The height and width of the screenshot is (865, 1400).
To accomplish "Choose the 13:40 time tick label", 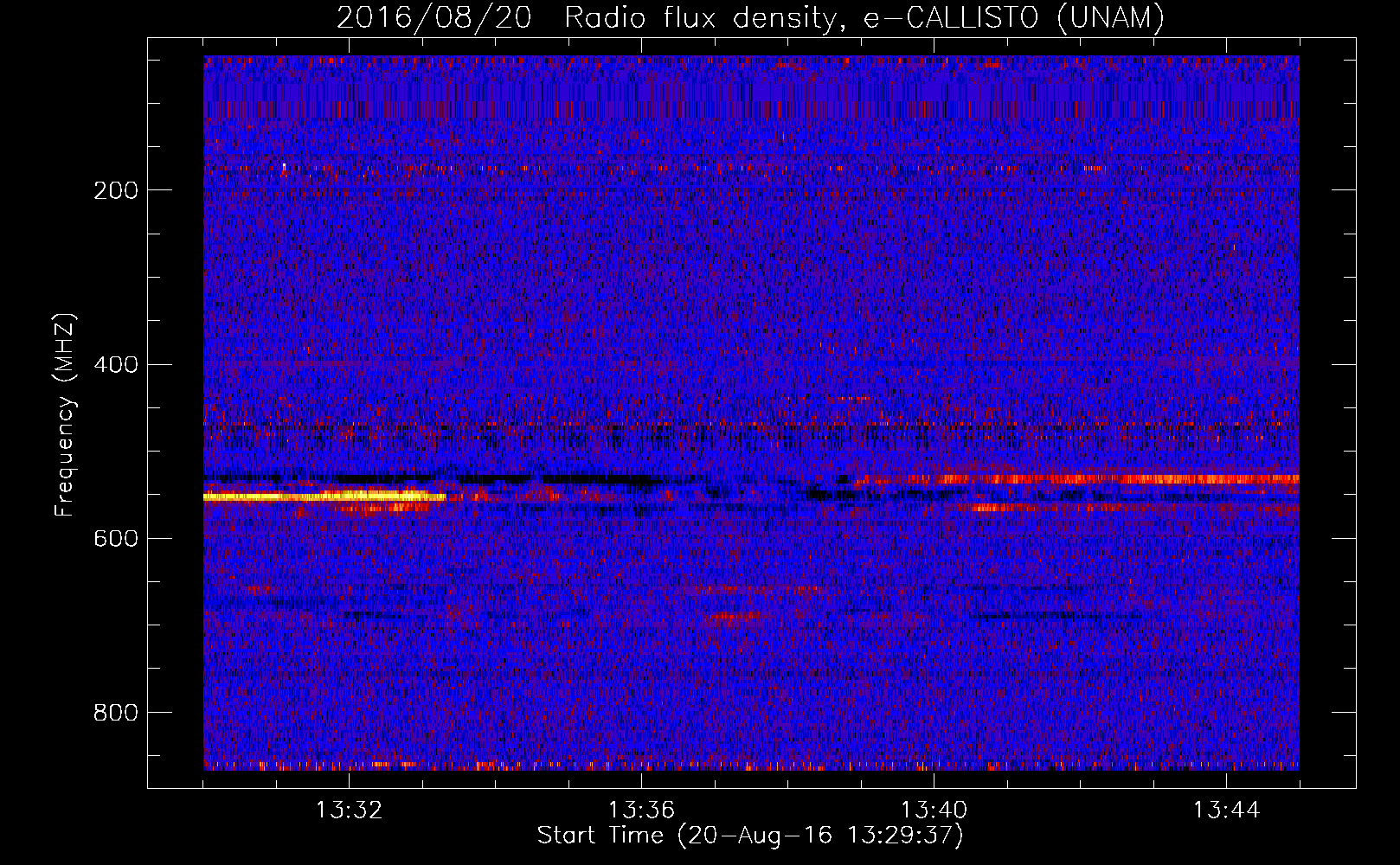I will pyautogui.click(x=934, y=811).
